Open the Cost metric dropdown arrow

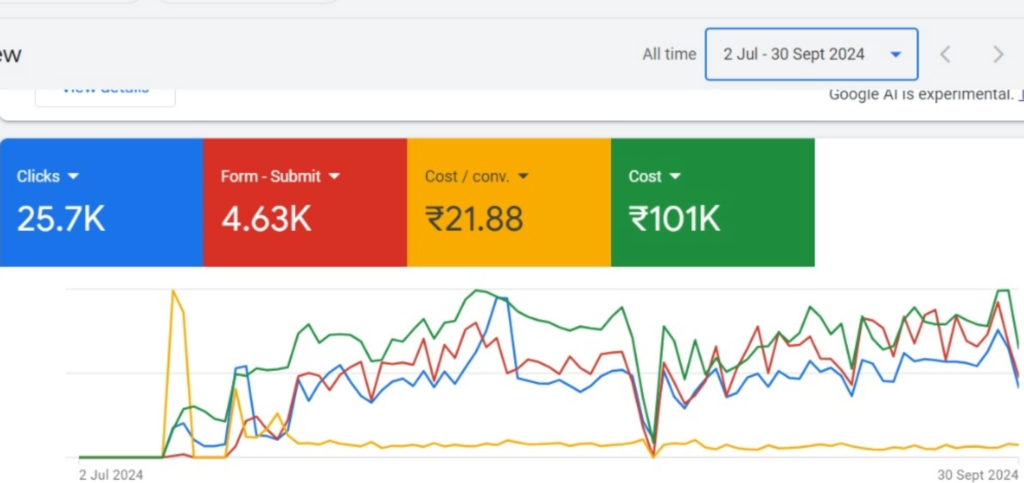[675, 177]
